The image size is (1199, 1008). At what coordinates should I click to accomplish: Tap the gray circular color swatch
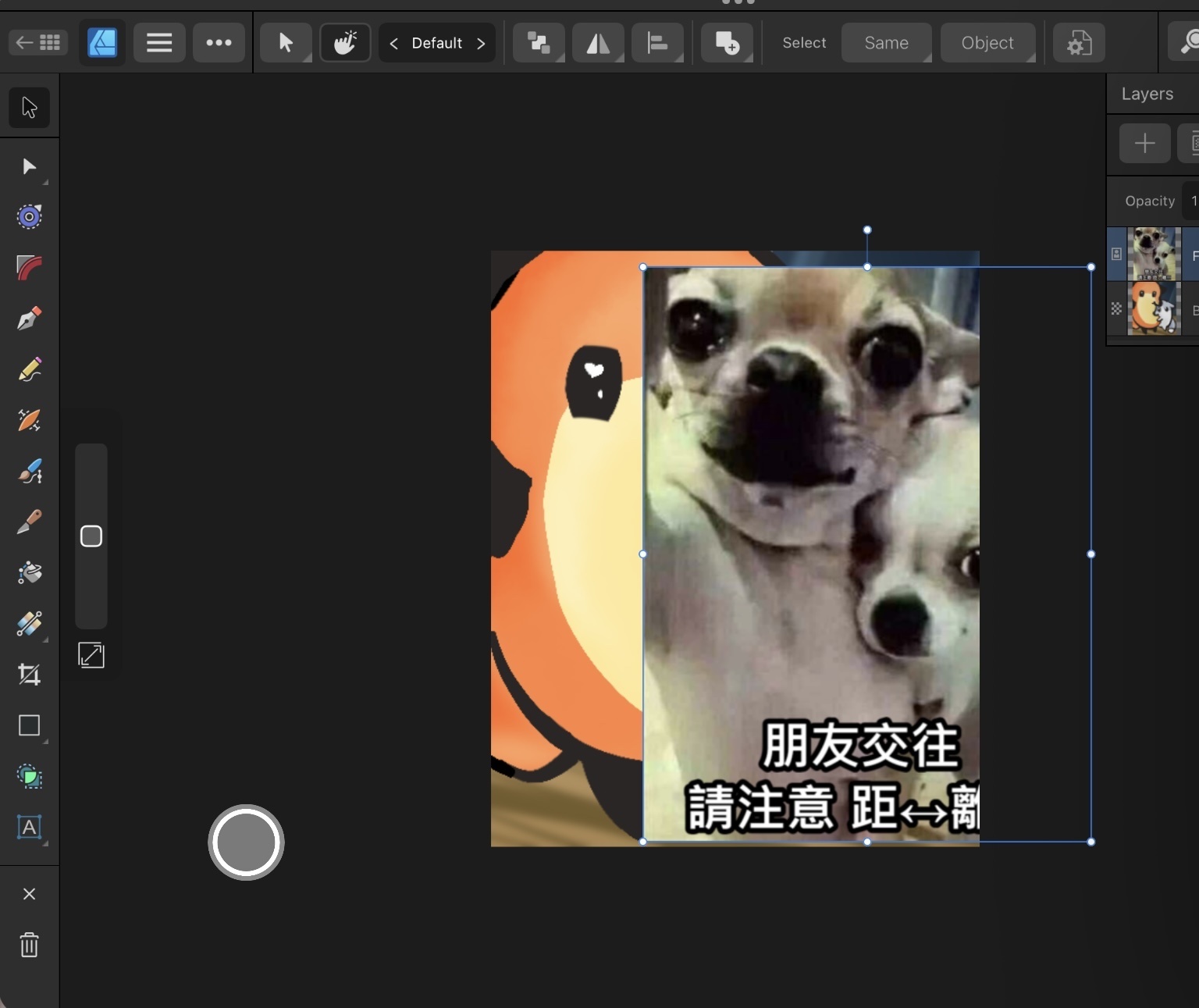pyautogui.click(x=246, y=842)
